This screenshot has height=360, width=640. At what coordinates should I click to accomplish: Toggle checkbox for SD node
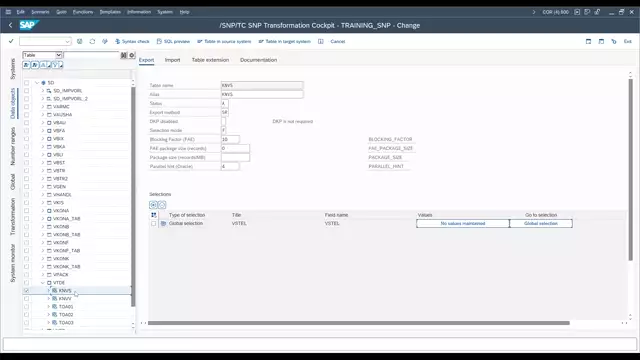point(27,82)
